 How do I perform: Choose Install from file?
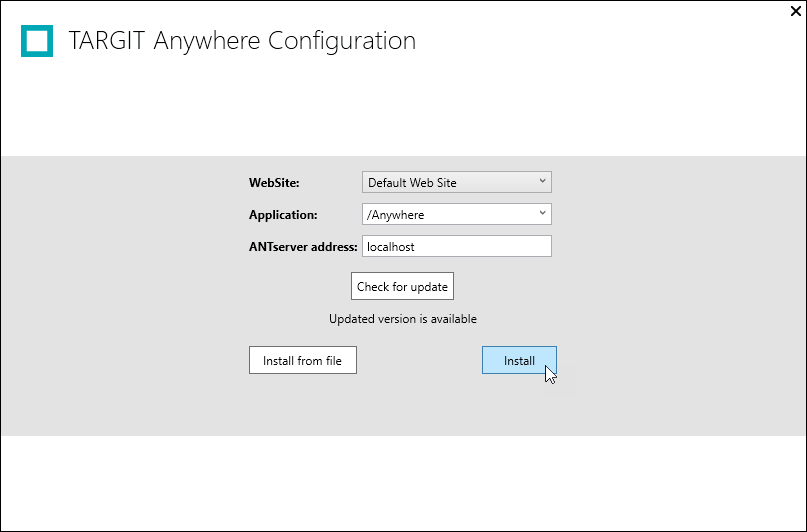click(303, 360)
